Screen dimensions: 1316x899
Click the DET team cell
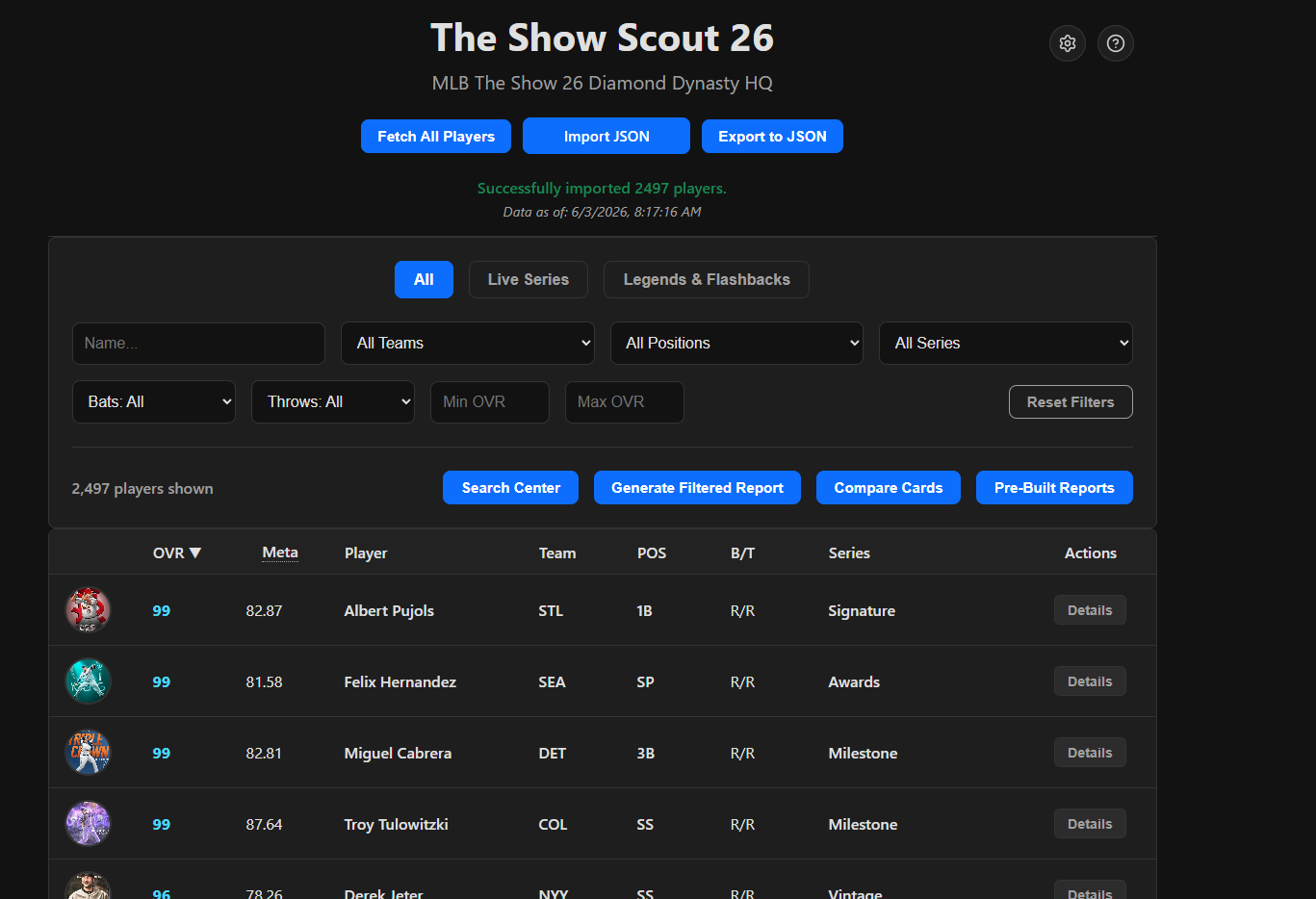coord(553,753)
